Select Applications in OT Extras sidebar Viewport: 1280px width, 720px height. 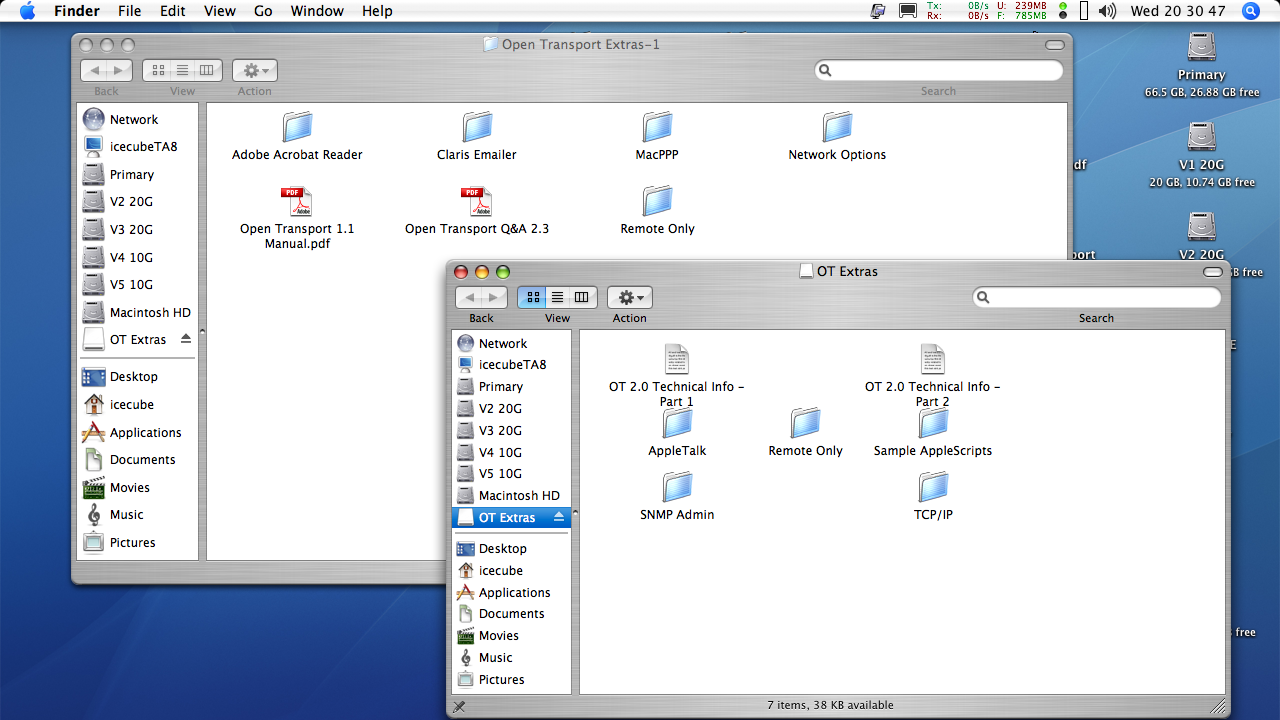point(512,592)
